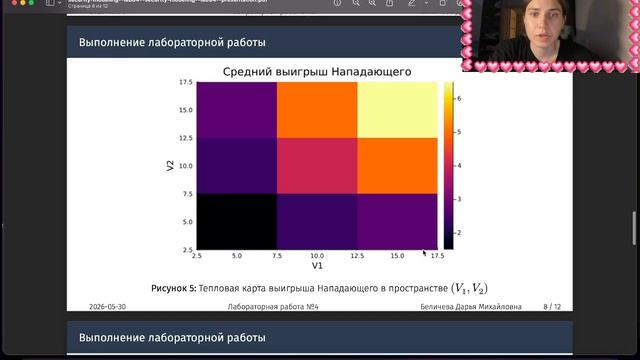This screenshot has height=360, width=640.
Task: Click the rotate page icon
Action: point(442,3)
